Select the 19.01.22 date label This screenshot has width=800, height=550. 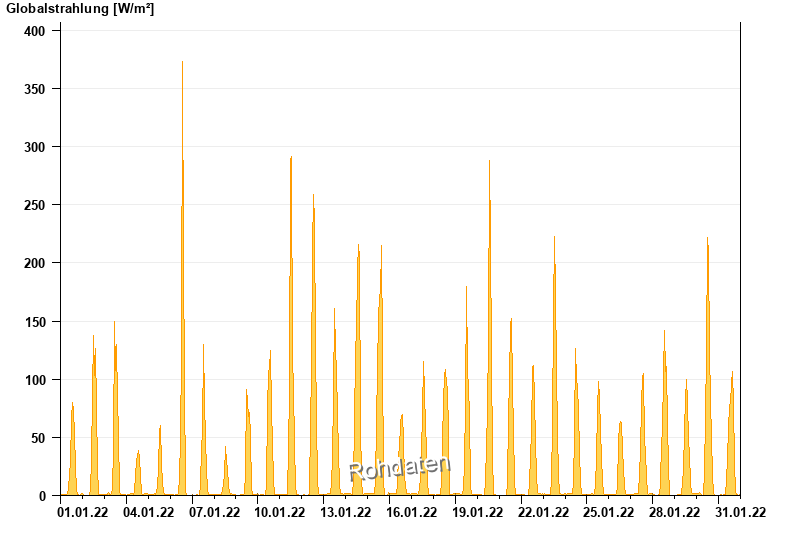(x=478, y=512)
